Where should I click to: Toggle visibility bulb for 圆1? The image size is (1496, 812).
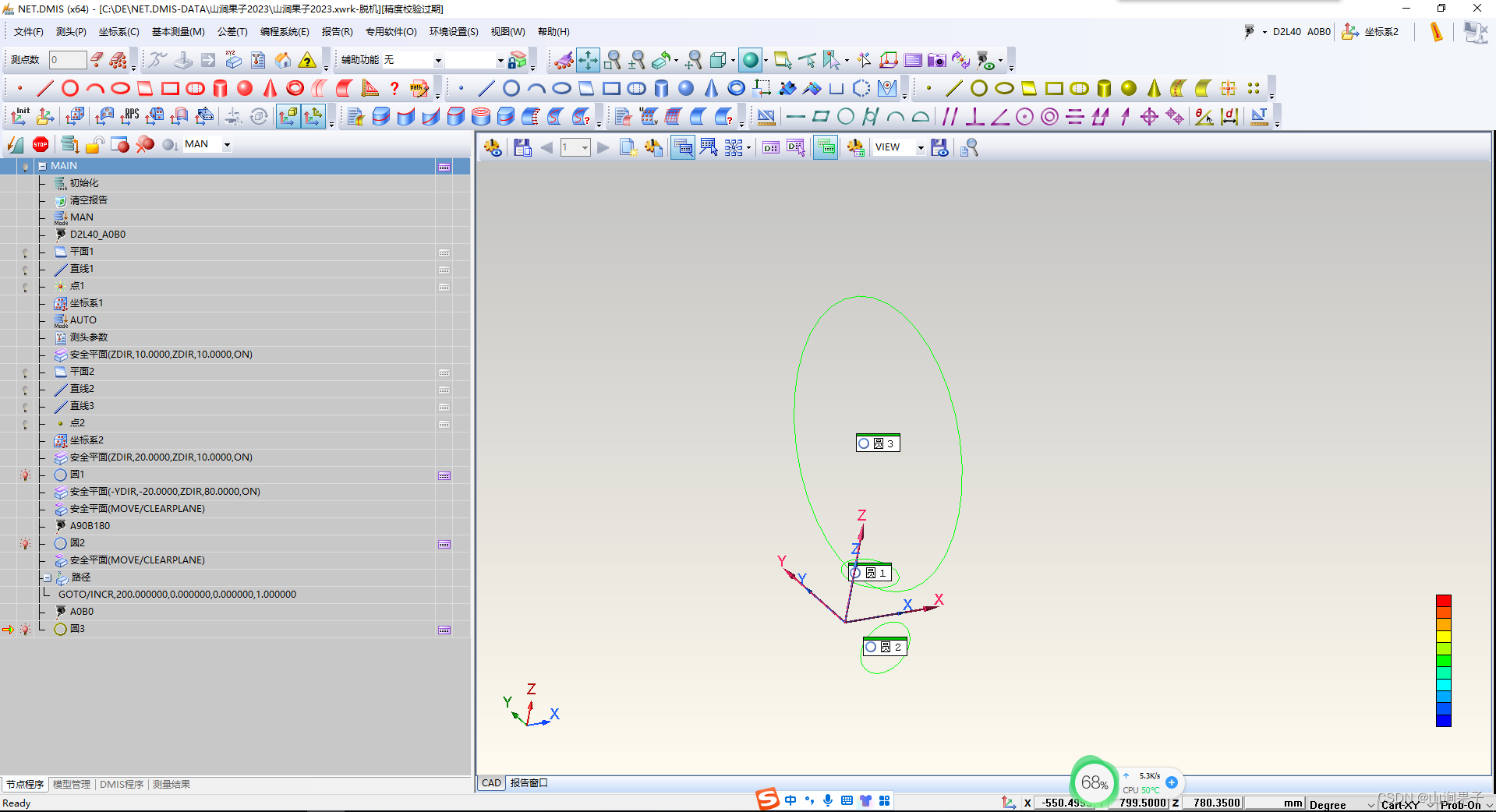25,475
